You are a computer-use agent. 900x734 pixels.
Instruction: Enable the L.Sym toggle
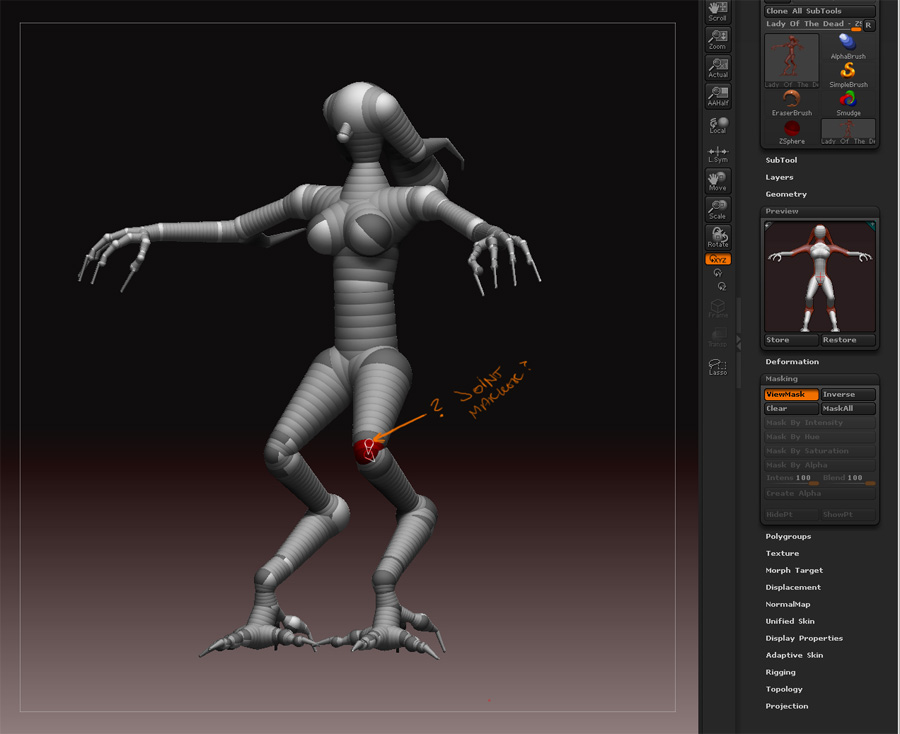717,153
